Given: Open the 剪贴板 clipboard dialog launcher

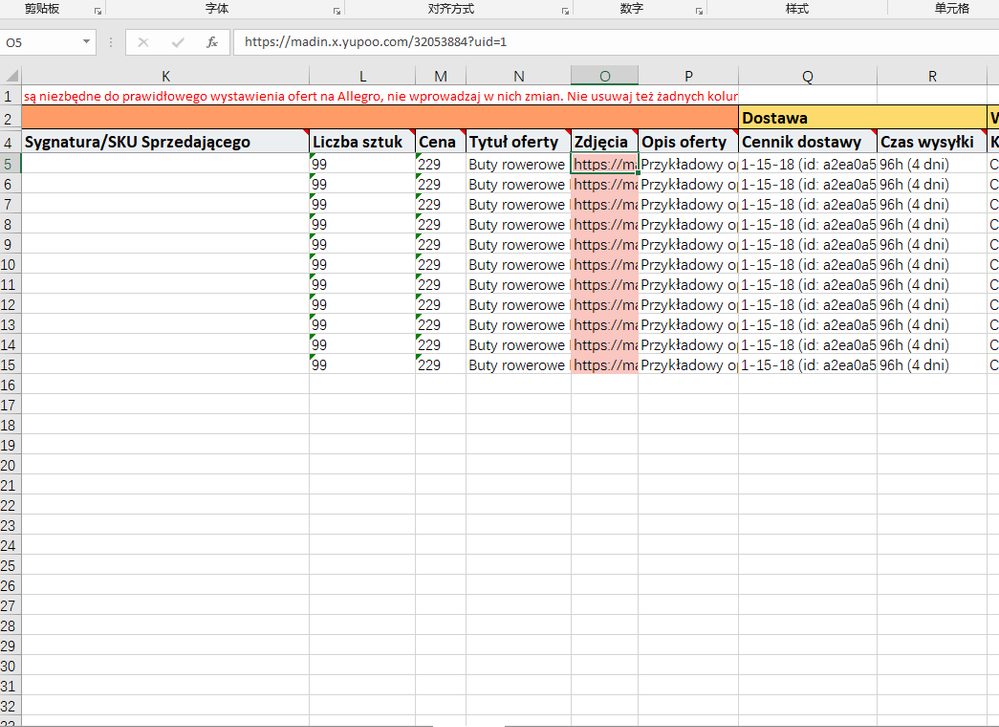Looking at the screenshot, I should 97,10.
